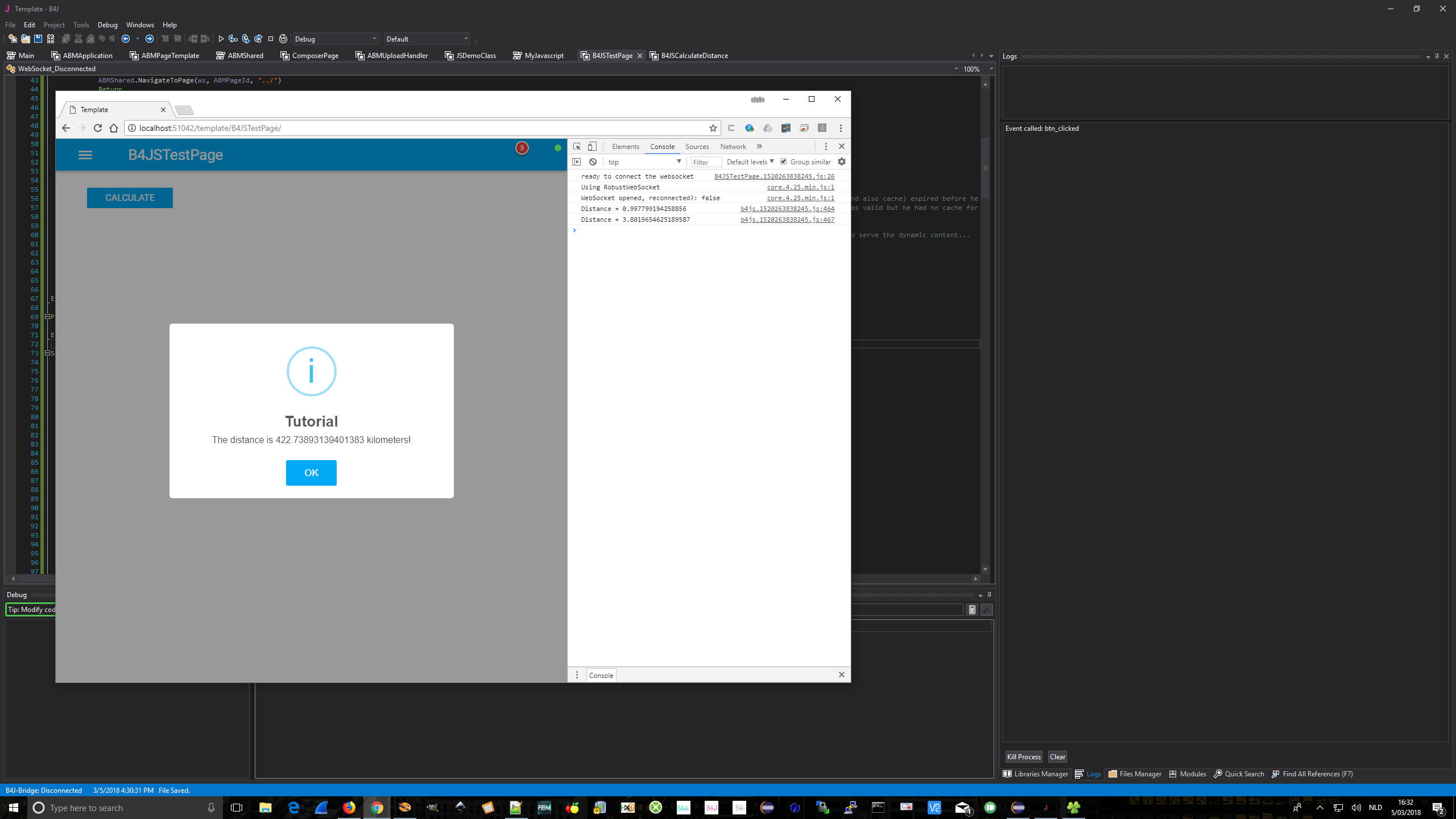This screenshot has width=1456, height=819.
Task: Open the Debug build configuration dropdown
Action: tap(336, 39)
